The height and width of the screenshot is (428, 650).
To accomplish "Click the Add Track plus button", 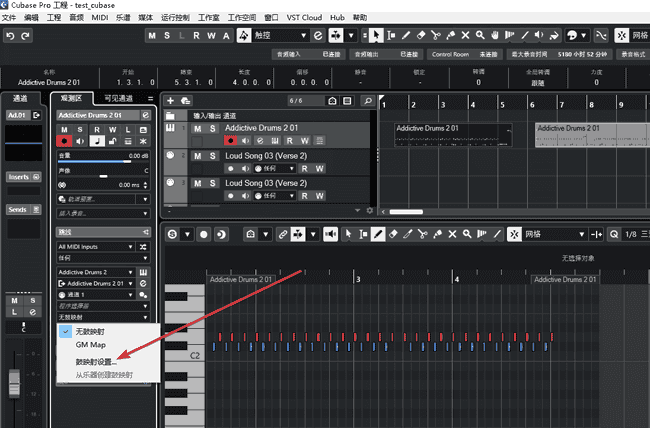I will point(170,101).
